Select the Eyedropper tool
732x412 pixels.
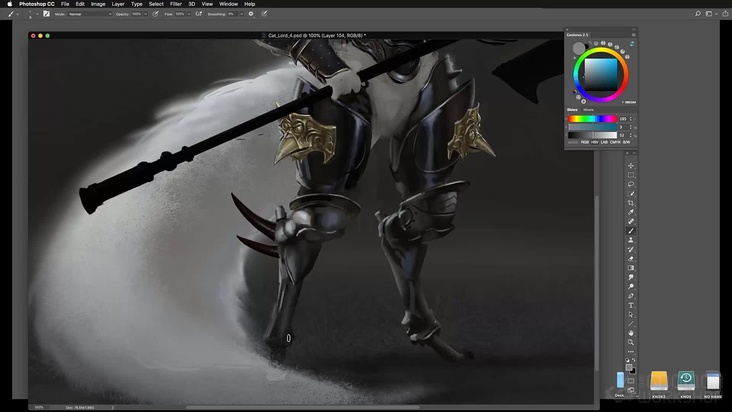pyautogui.click(x=631, y=212)
